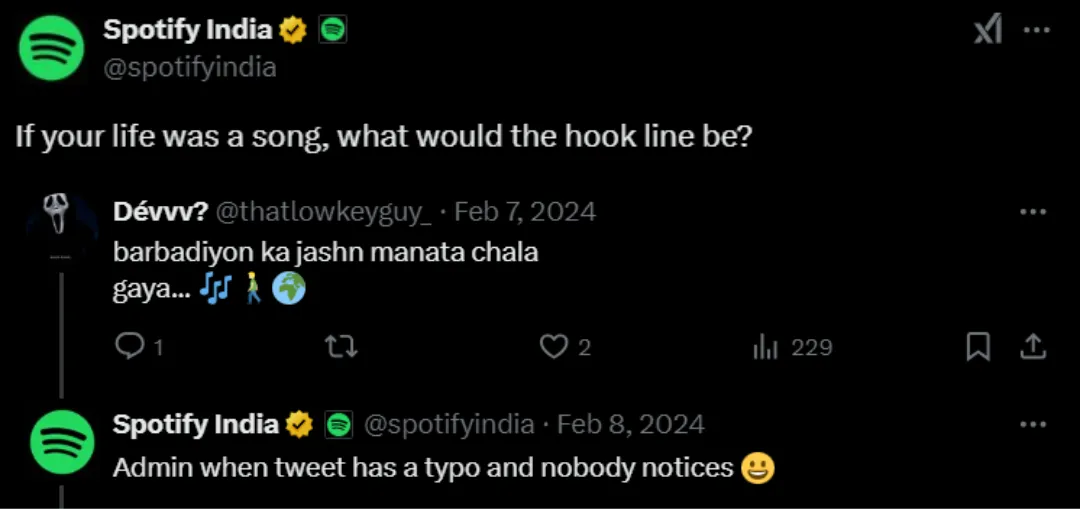Open the @thatlowkeyguy_ handle
1080x509 pixels.
click(324, 212)
